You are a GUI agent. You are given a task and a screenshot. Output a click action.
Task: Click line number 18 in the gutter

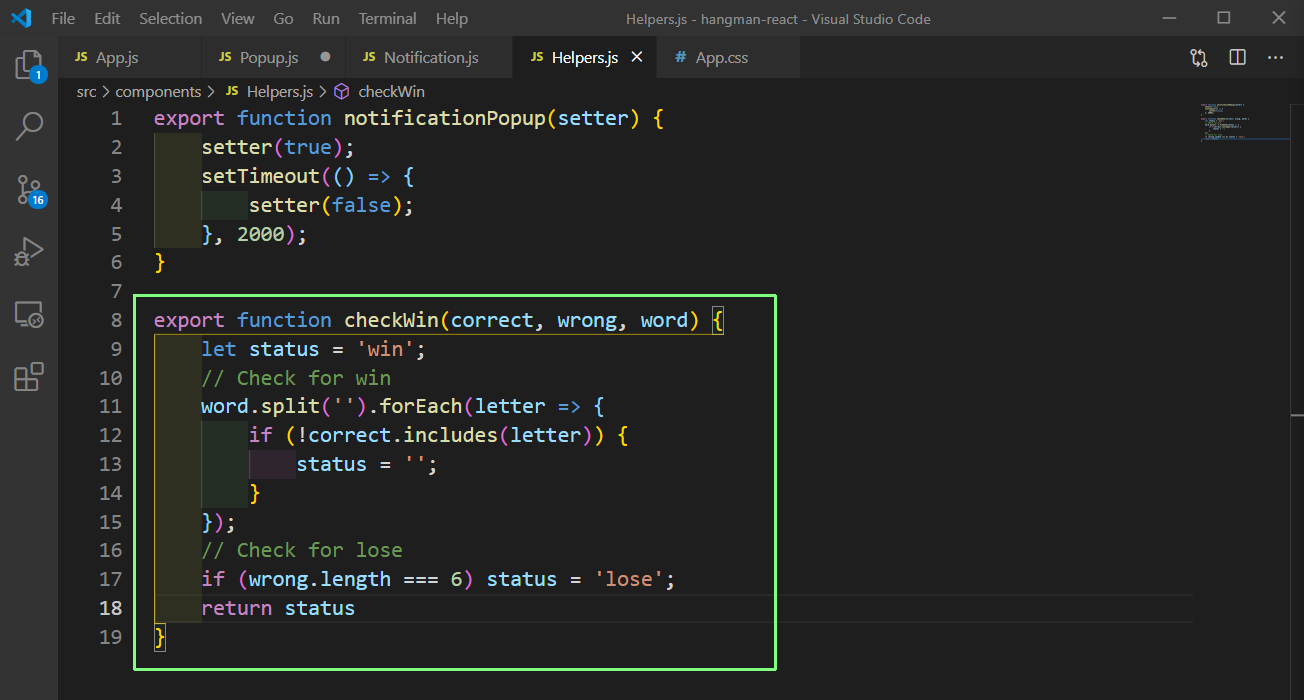click(x=110, y=608)
